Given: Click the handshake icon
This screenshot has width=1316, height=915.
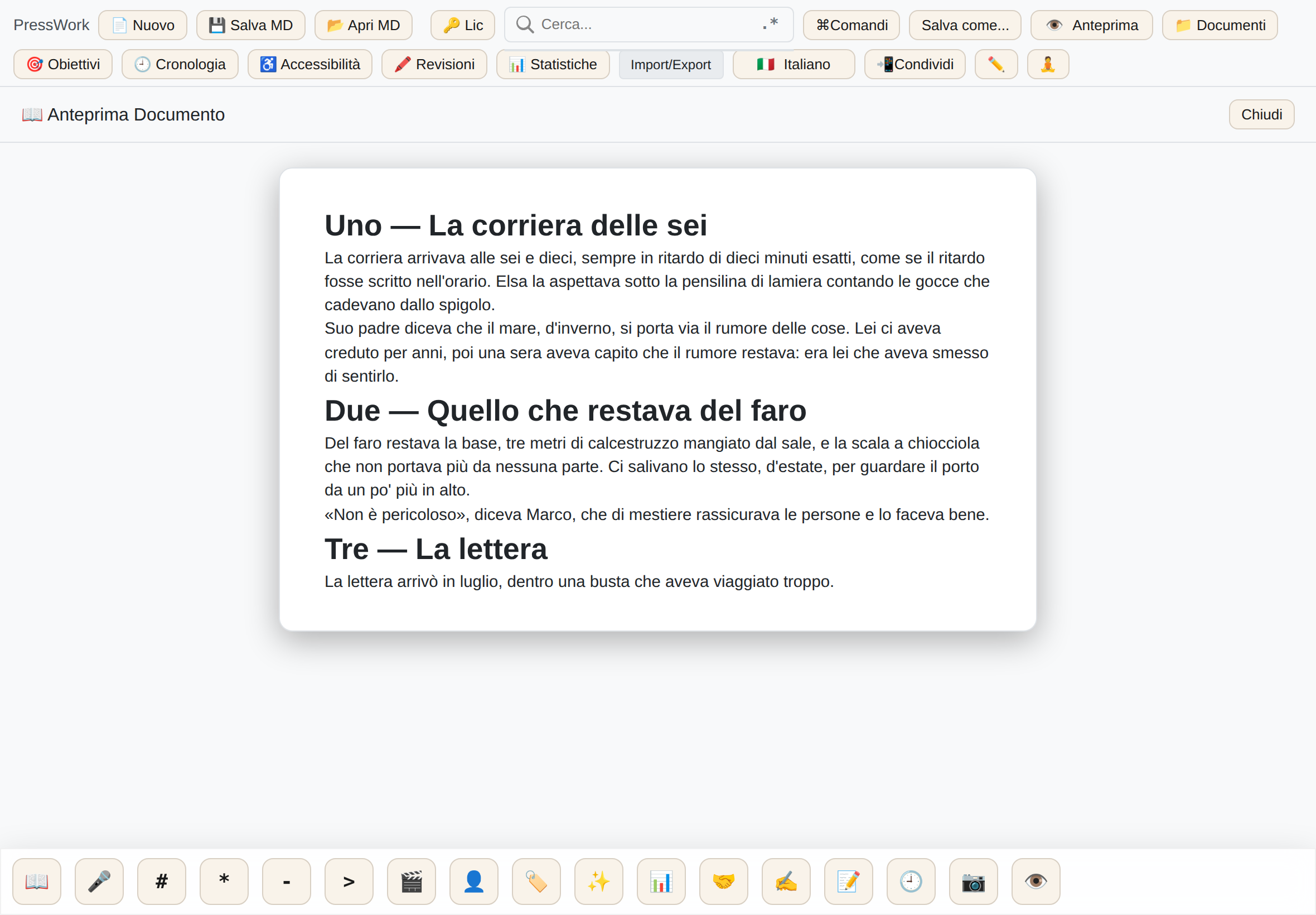Looking at the screenshot, I should click(724, 881).
